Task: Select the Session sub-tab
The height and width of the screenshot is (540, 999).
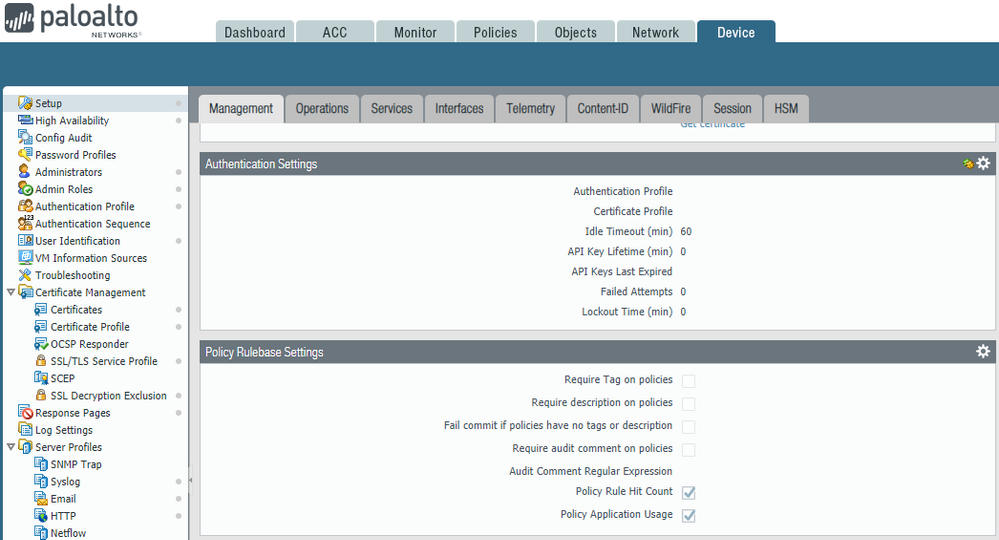Action: (732, 109)
